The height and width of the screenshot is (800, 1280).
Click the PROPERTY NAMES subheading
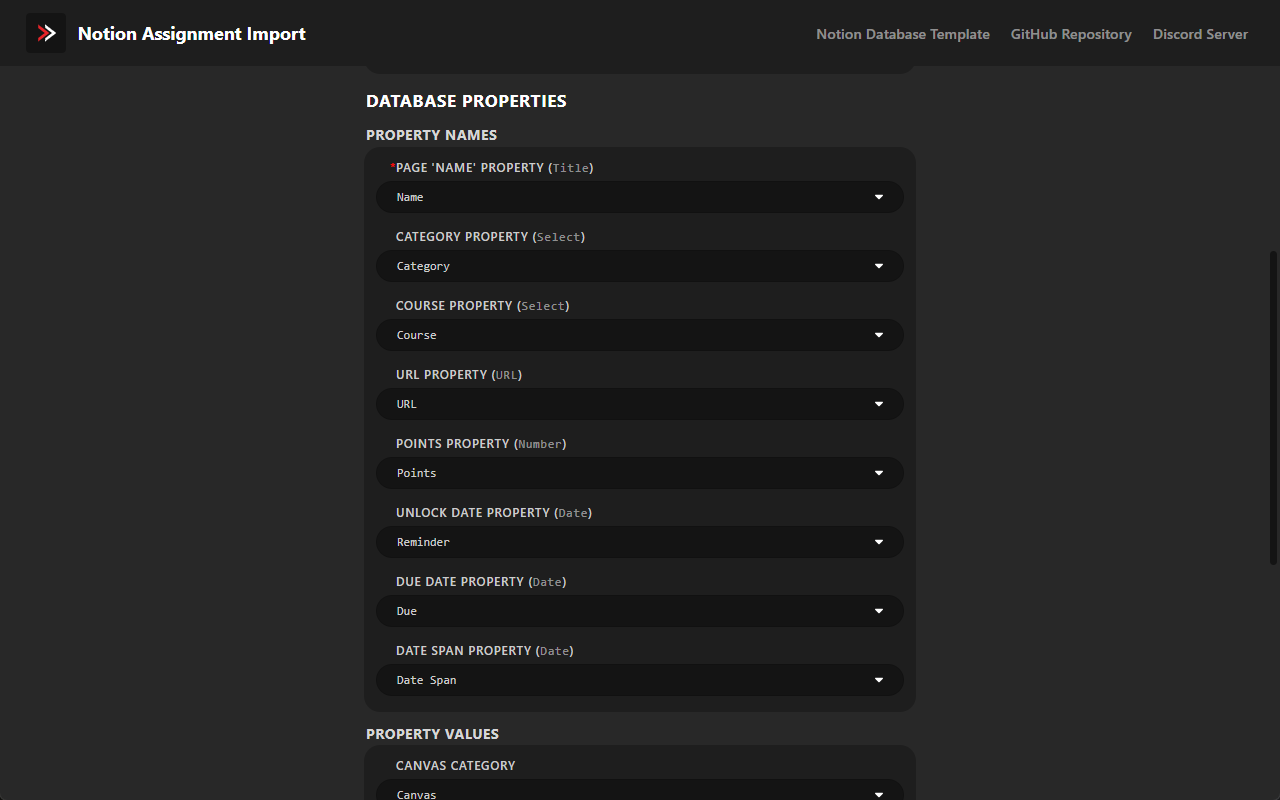(x=431, y=135)
